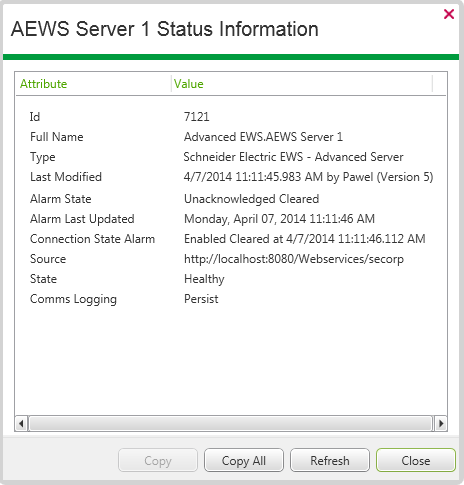Select the State Healthy row
The height and width of the screenshot is (485, 464).
(231, 279)
